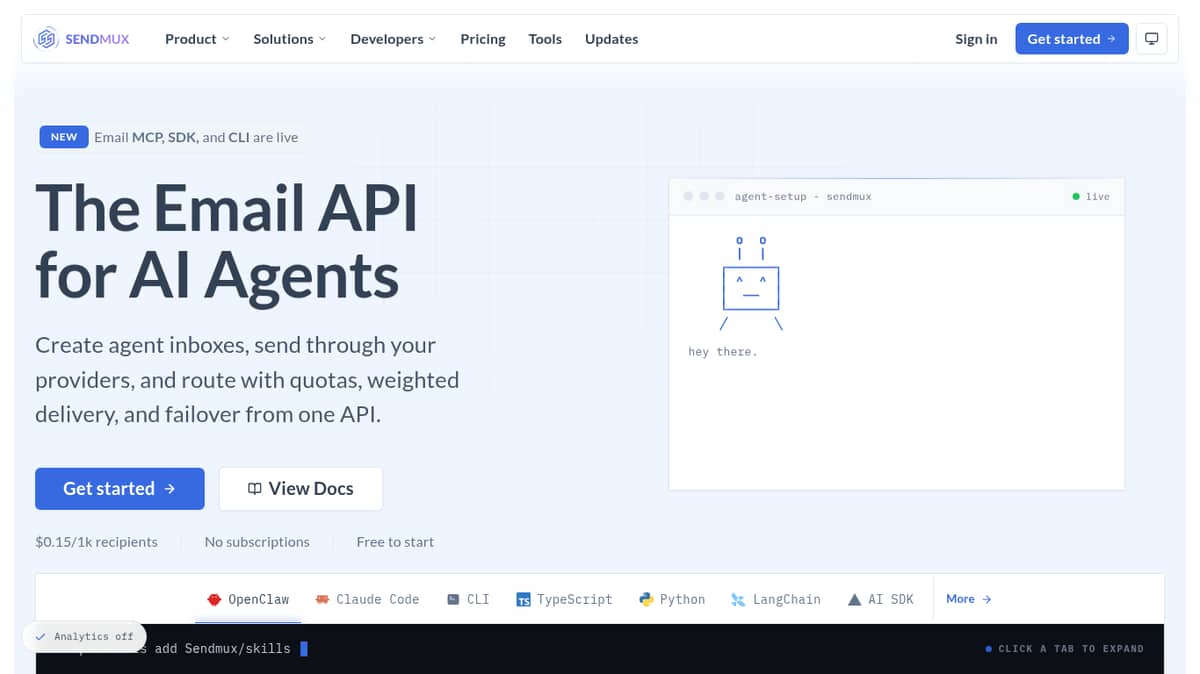Open the Updates page

click(611, 39)
